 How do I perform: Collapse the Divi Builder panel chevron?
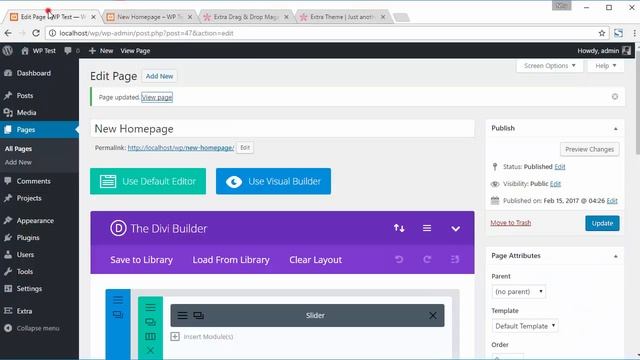(456, 229)
